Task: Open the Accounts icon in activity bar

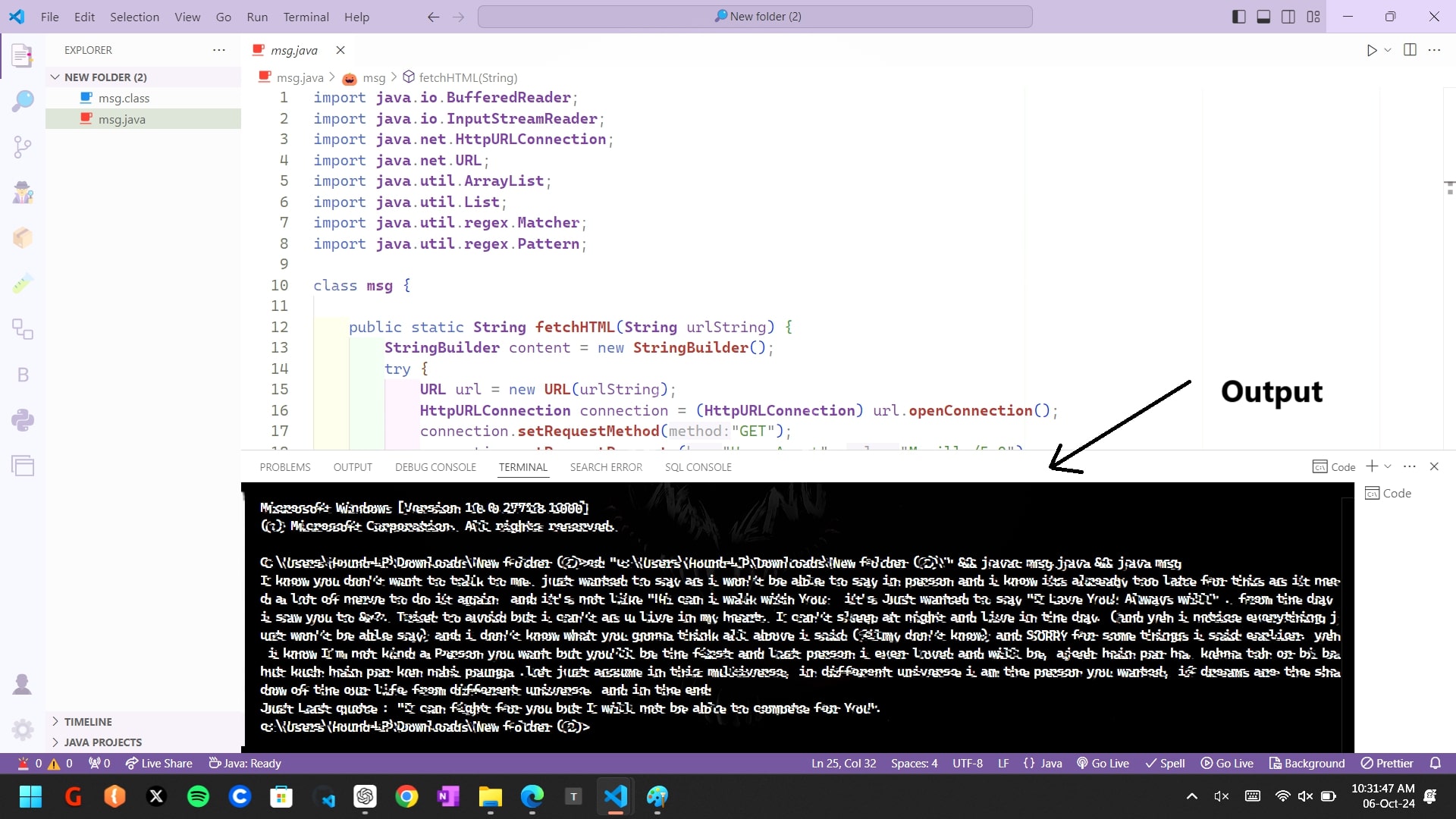Action: tap(23, 684)
